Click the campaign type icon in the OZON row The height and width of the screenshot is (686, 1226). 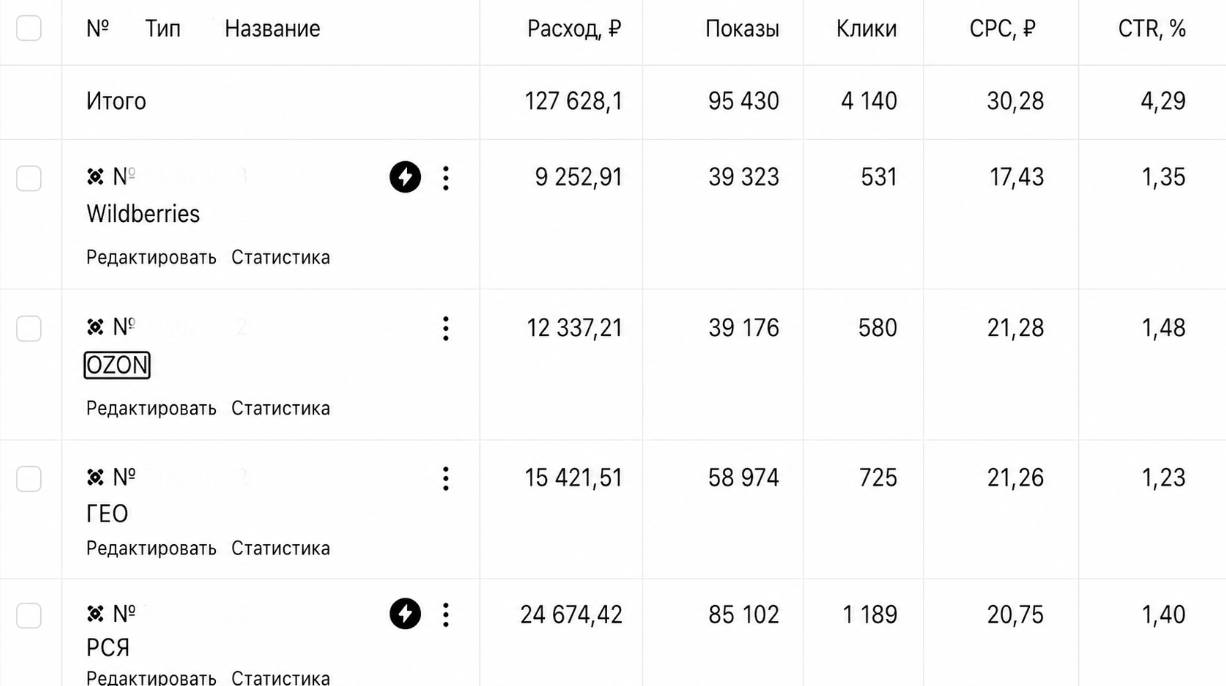coord(96,327)
